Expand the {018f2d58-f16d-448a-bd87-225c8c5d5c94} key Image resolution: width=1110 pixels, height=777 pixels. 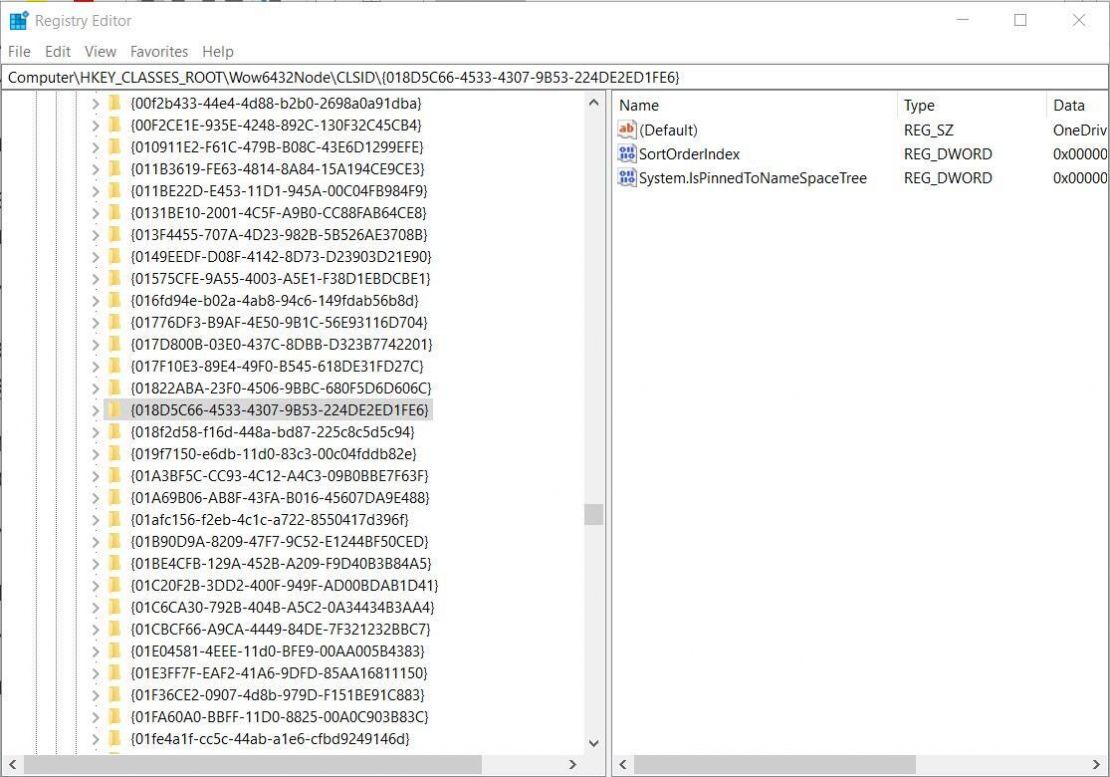[x=96, y=431]
